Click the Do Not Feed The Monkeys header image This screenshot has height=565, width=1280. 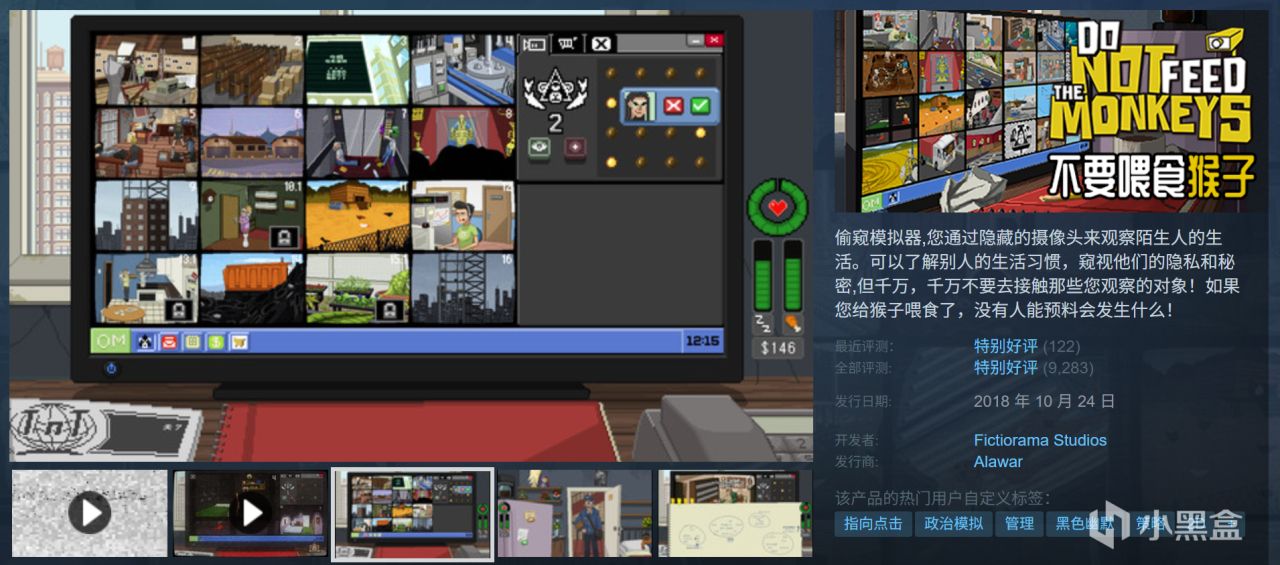(1050, 111)
